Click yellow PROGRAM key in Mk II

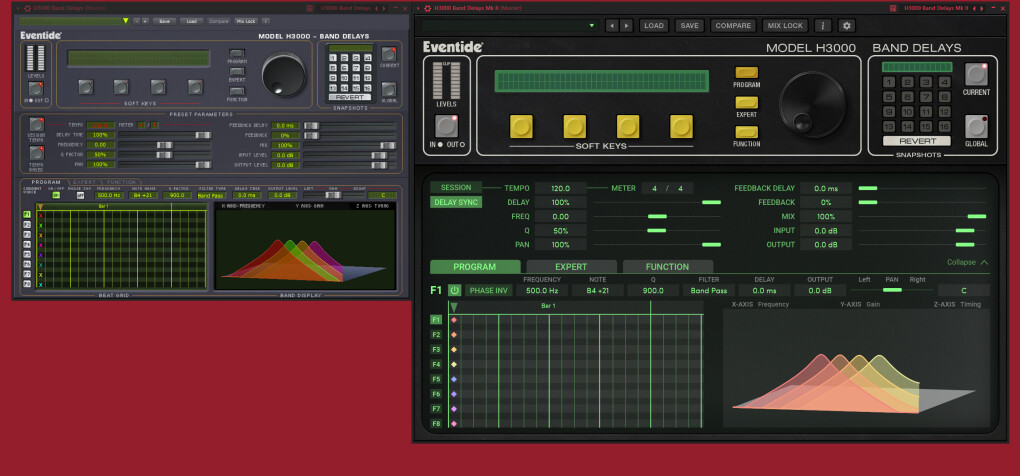[747, 72]
